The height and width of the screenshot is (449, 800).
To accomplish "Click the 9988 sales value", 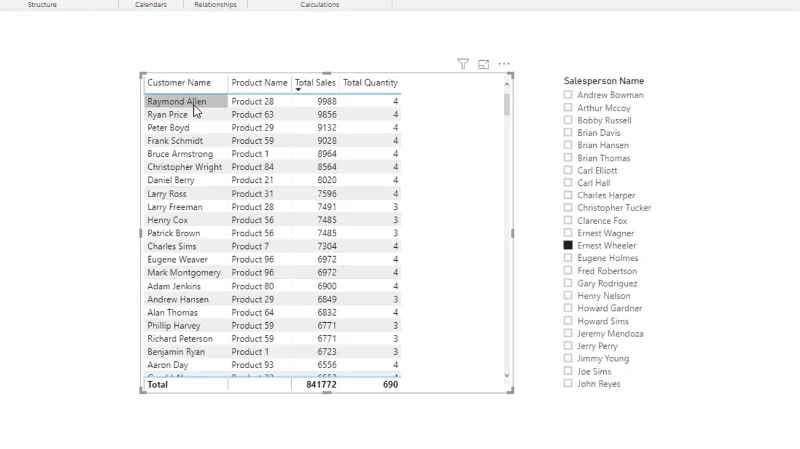I will (x=327, y=102).
